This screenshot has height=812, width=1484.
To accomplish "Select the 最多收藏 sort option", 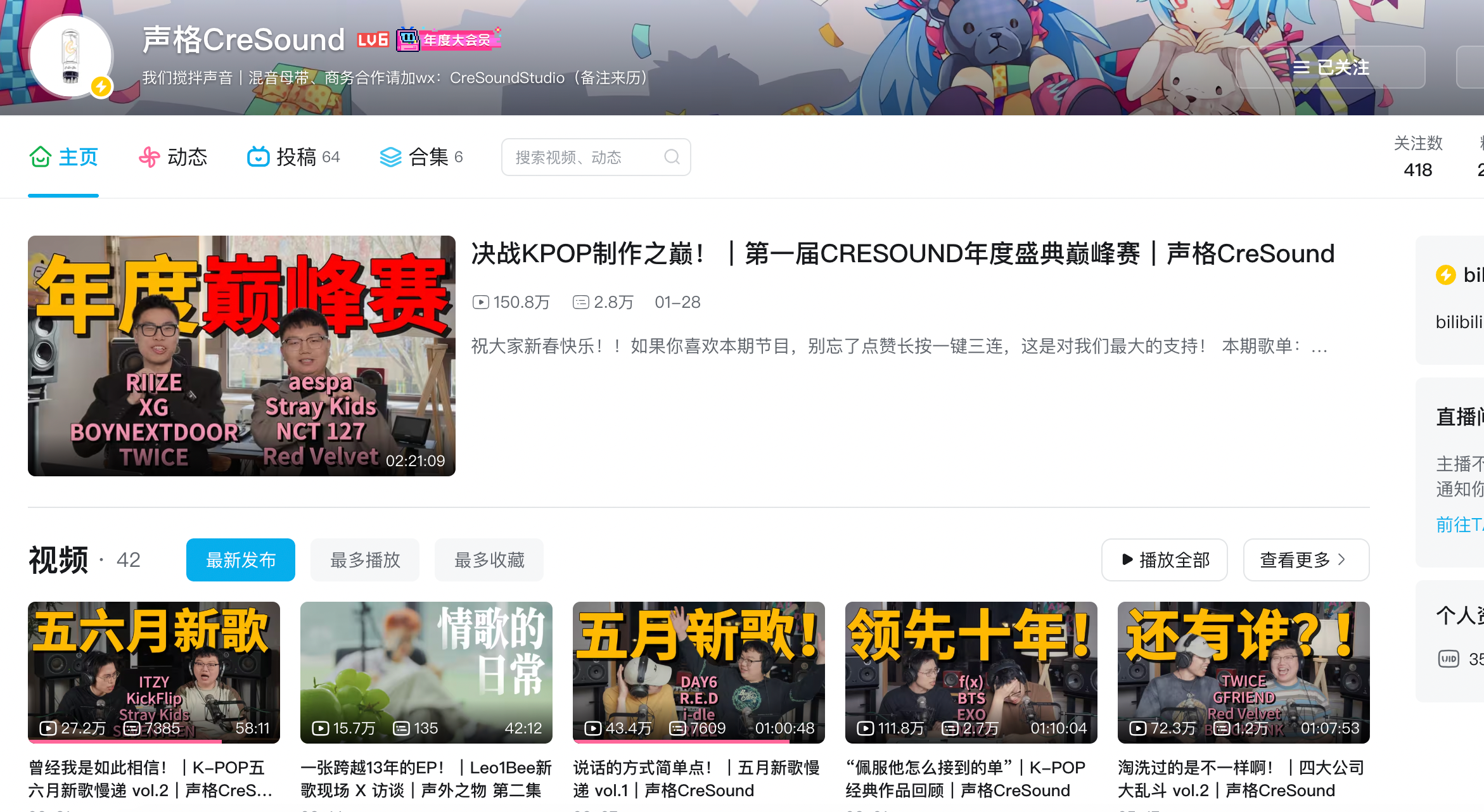I will (489, 560).
